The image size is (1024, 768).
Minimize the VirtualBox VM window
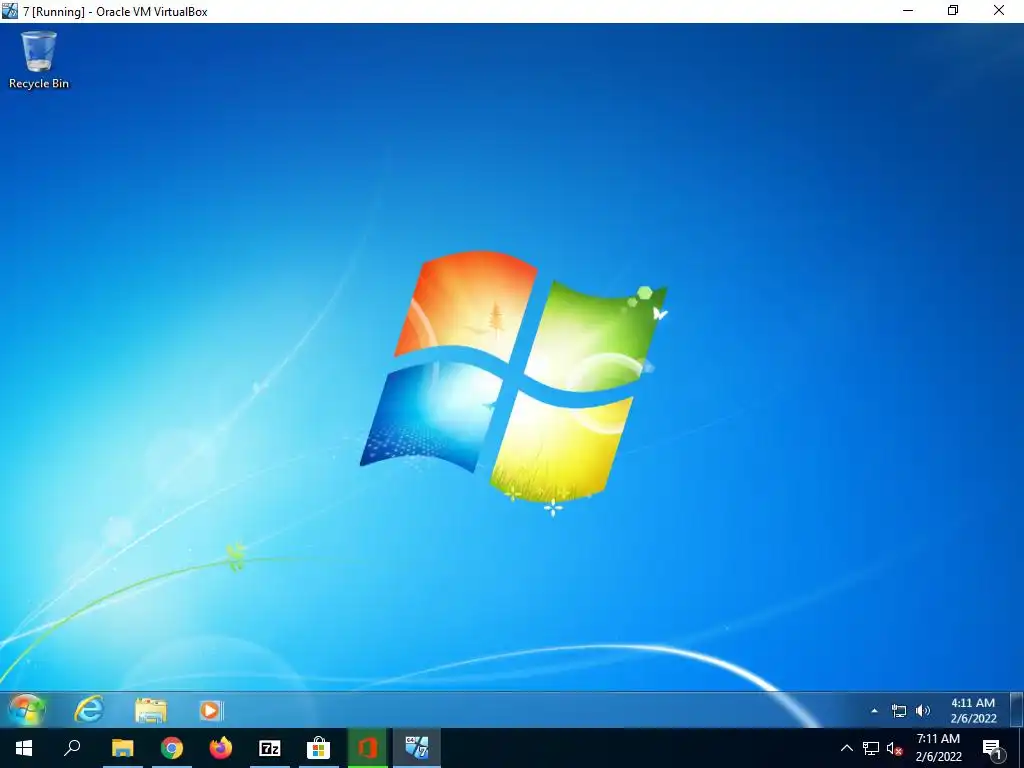[x=908, y=10]
